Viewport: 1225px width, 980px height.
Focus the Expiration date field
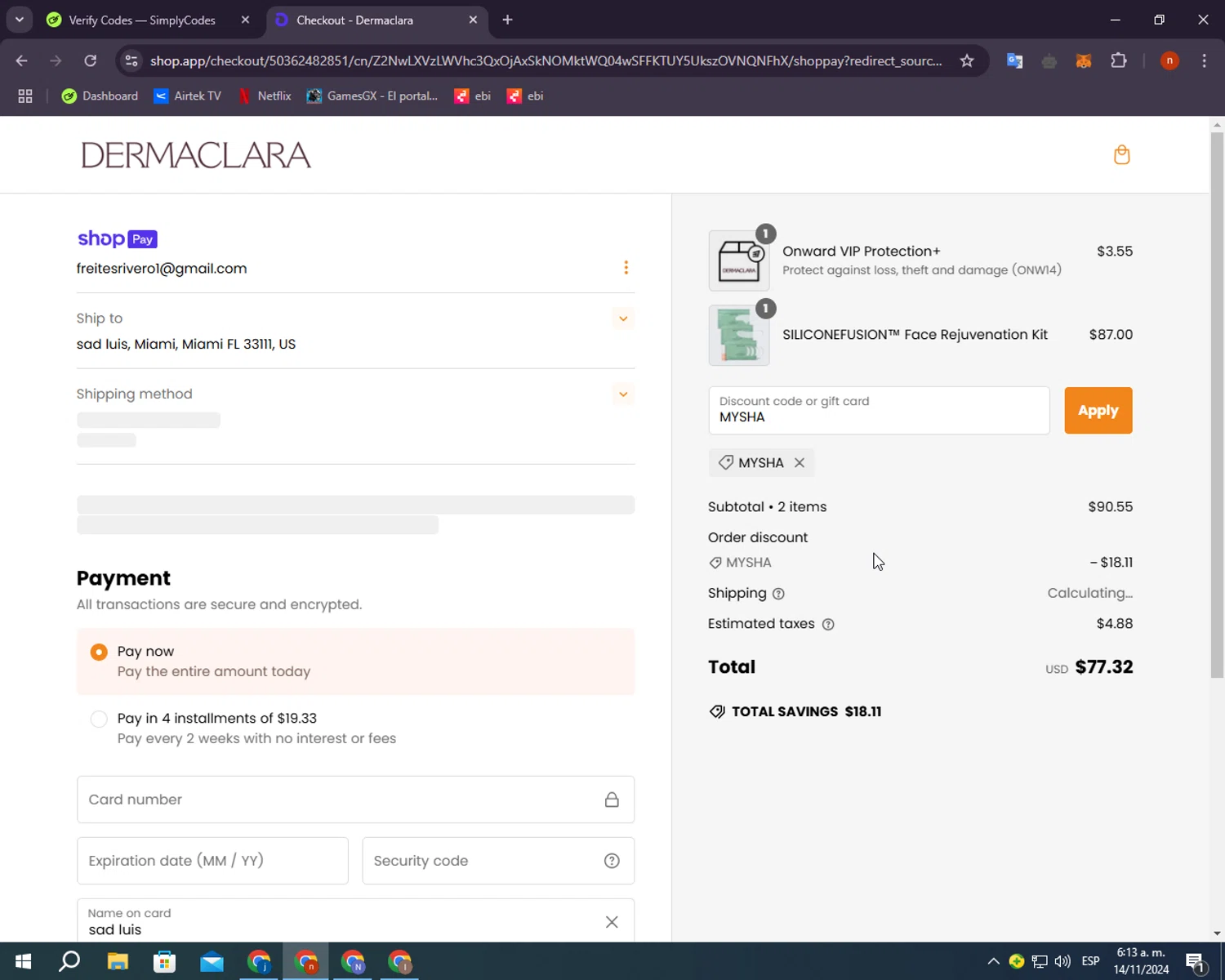[212, 861]
